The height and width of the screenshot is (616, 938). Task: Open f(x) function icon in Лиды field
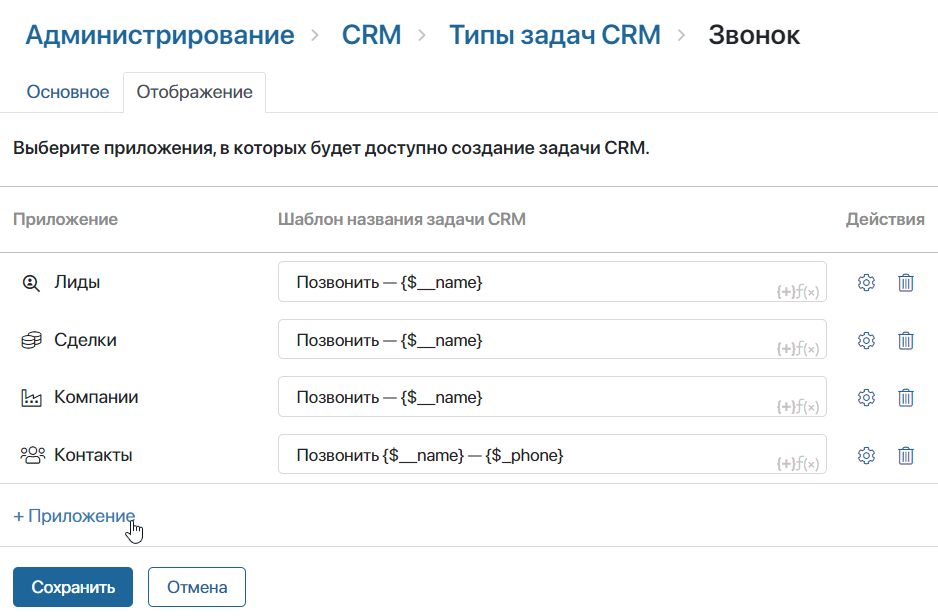pos(808,292)
